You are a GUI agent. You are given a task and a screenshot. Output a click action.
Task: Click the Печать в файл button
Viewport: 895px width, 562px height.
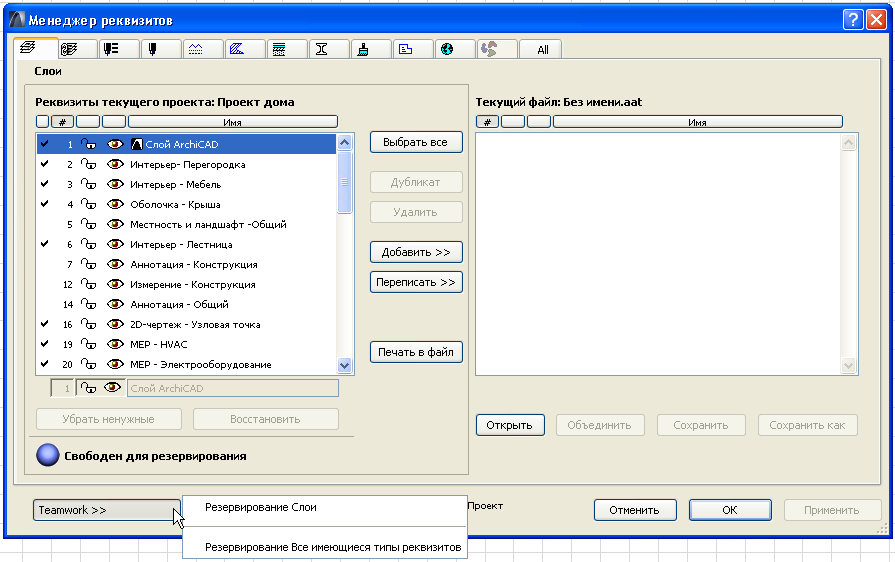pos(416,352)
